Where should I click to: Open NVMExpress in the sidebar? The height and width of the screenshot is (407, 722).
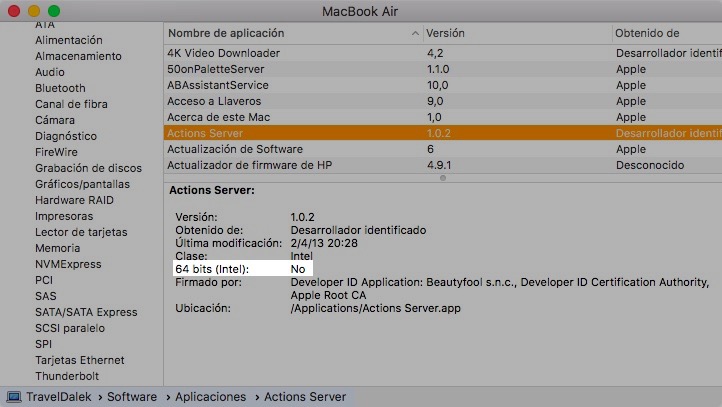pos(68,264)
